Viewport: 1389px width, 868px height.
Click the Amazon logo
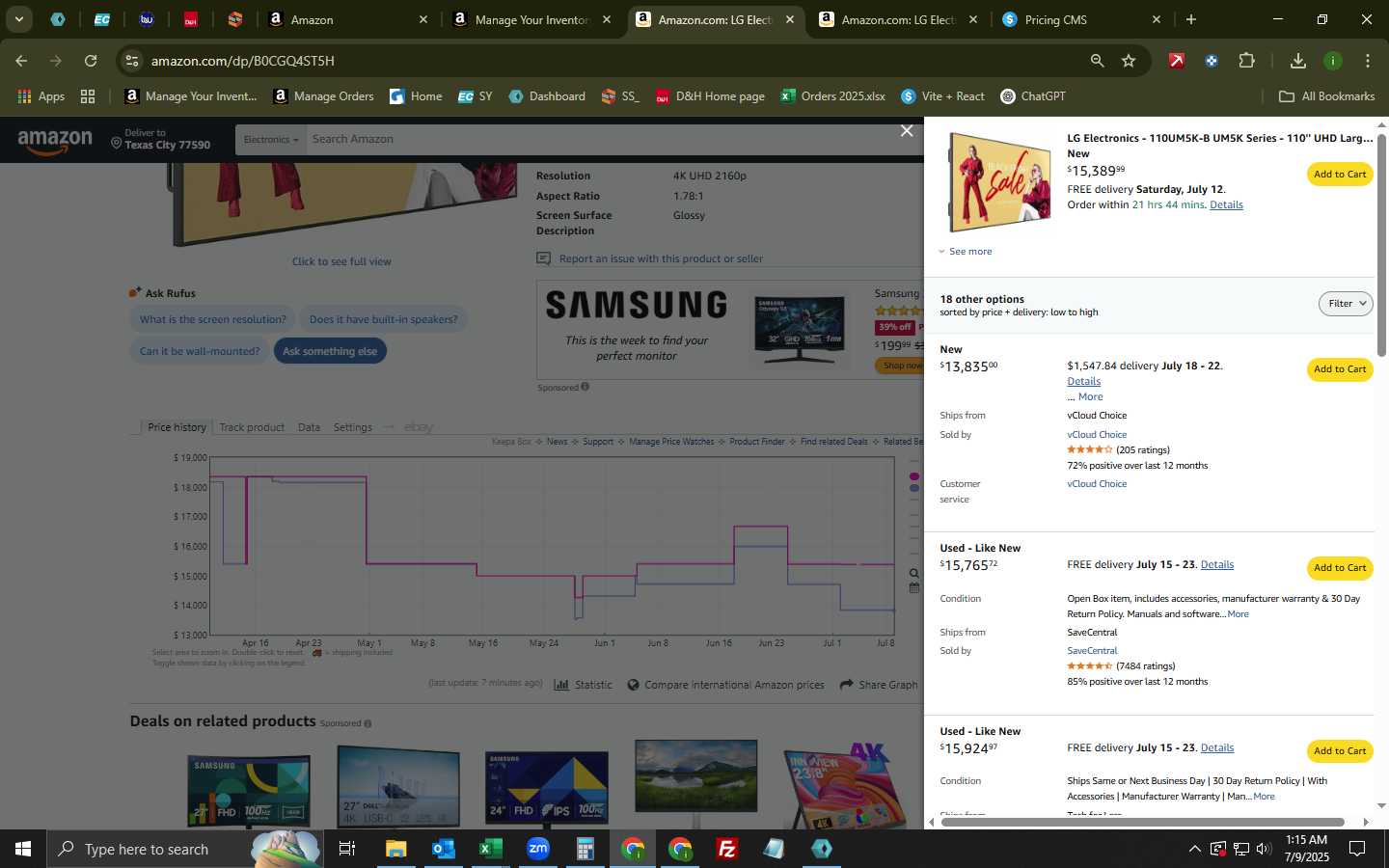(x=55, y=141)
